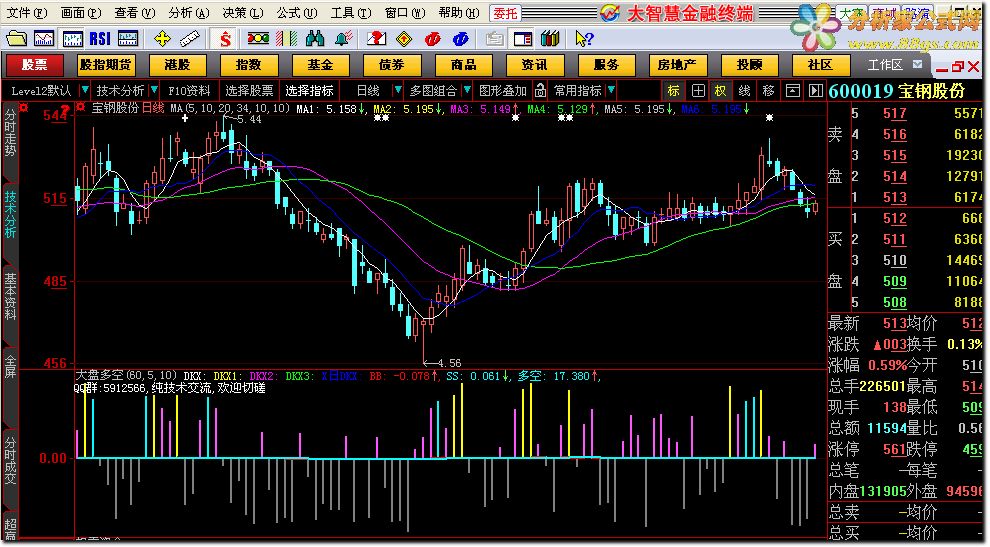Select the 港股 category button
990x547 pixels.
point(177,64)
